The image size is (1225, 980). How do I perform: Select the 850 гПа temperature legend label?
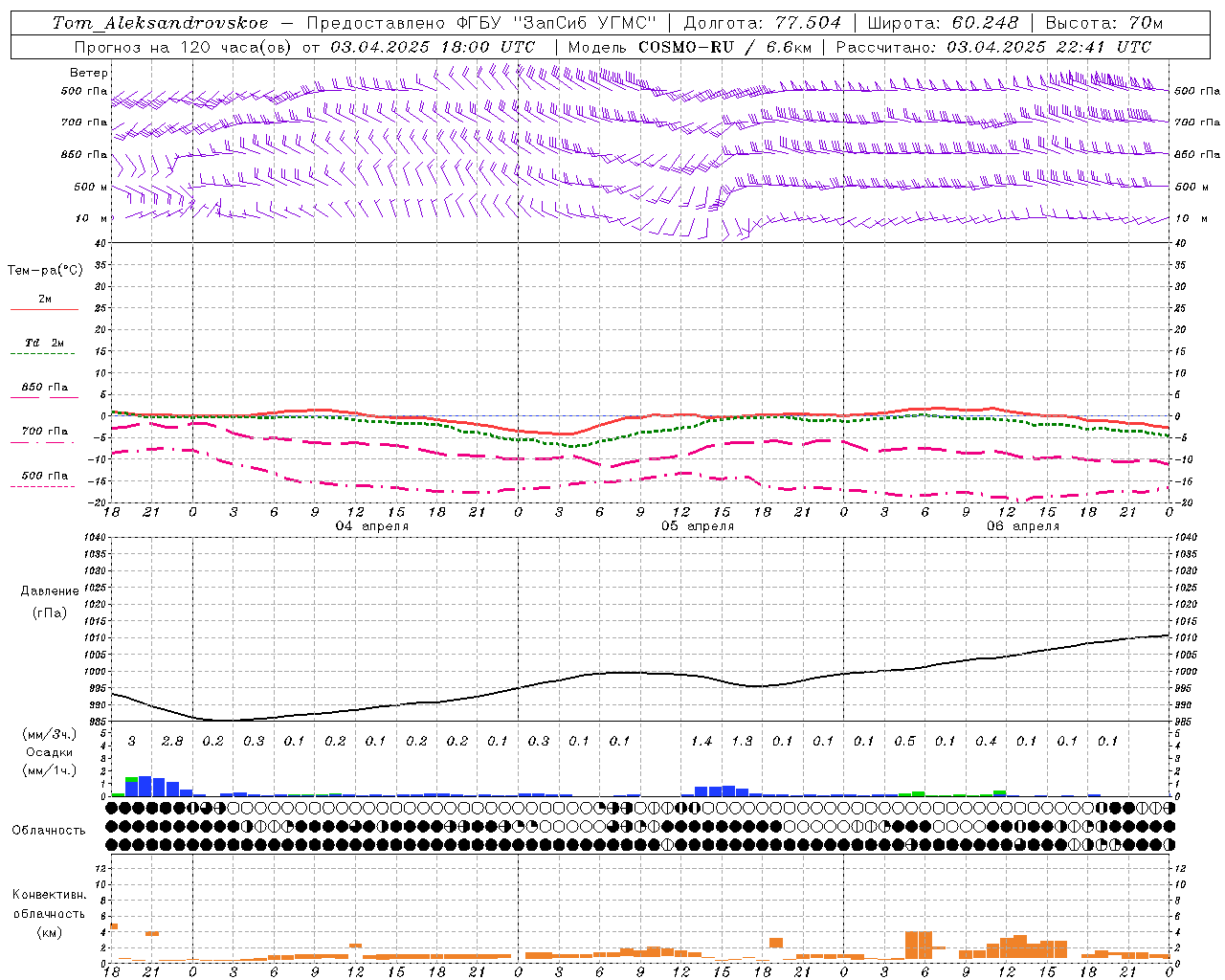click(x=45, y=388)
